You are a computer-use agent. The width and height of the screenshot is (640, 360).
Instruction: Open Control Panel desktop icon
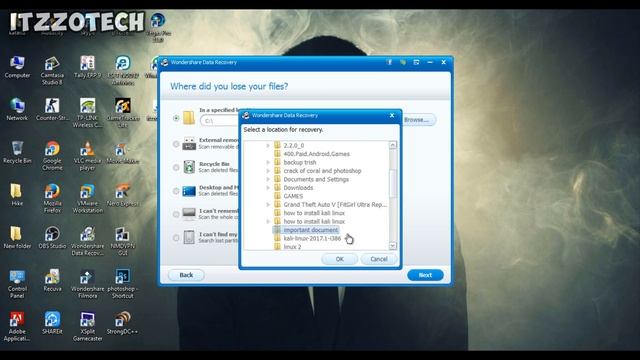pos(17,284)
